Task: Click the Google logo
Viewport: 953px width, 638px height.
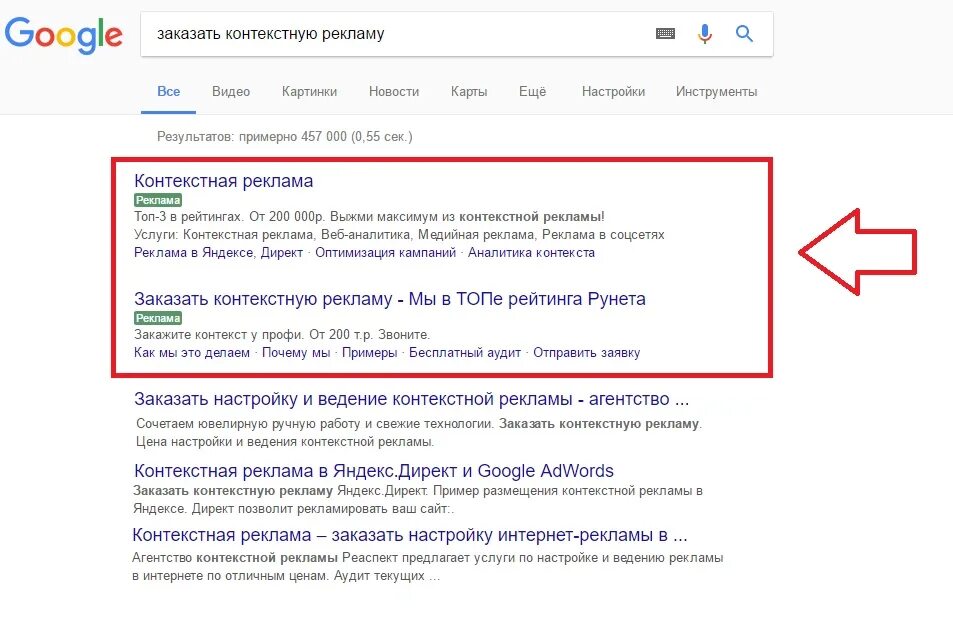Action: [64, 34]
